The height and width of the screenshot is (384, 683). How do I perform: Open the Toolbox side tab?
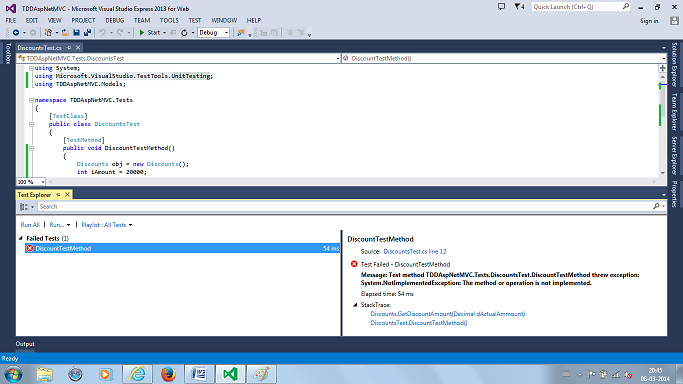[x=7, y=54]
